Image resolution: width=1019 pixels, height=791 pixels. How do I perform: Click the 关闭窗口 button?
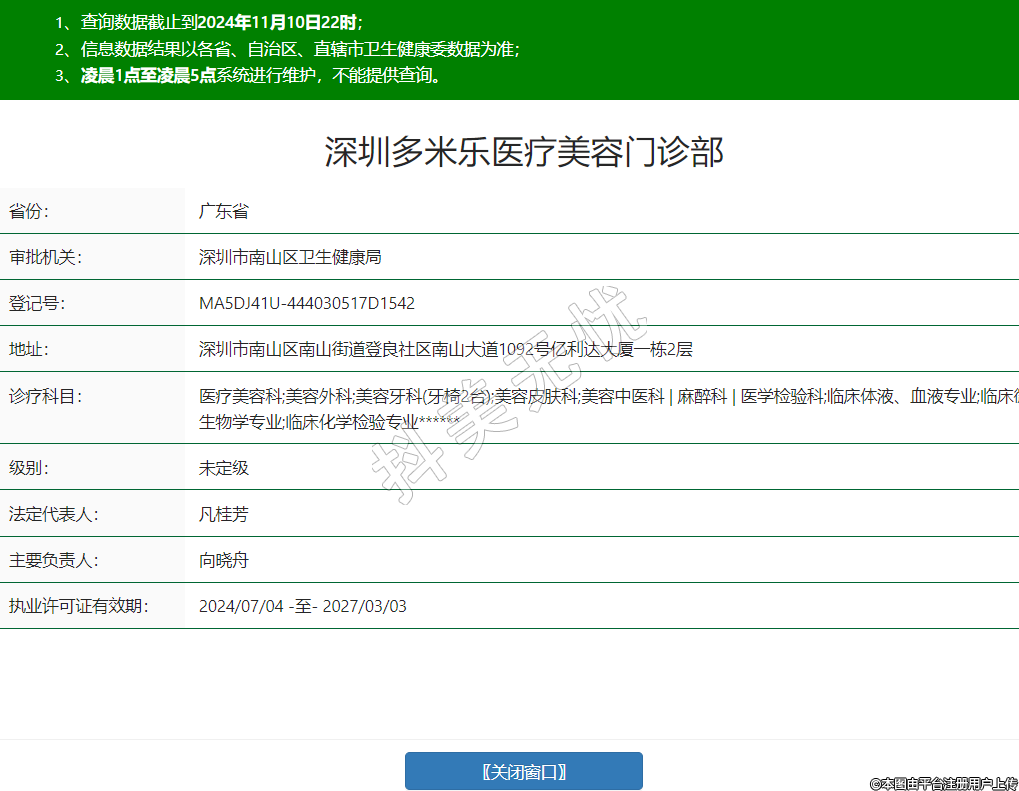tap(523, 771)
